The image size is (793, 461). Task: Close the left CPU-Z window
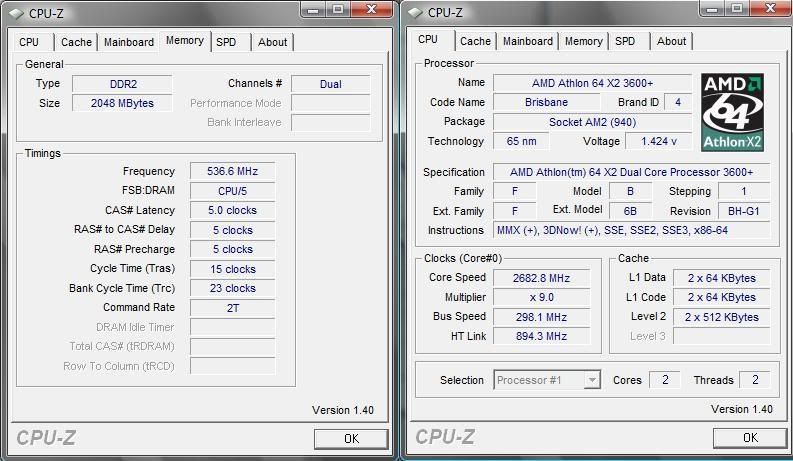[x=371, y=10]
